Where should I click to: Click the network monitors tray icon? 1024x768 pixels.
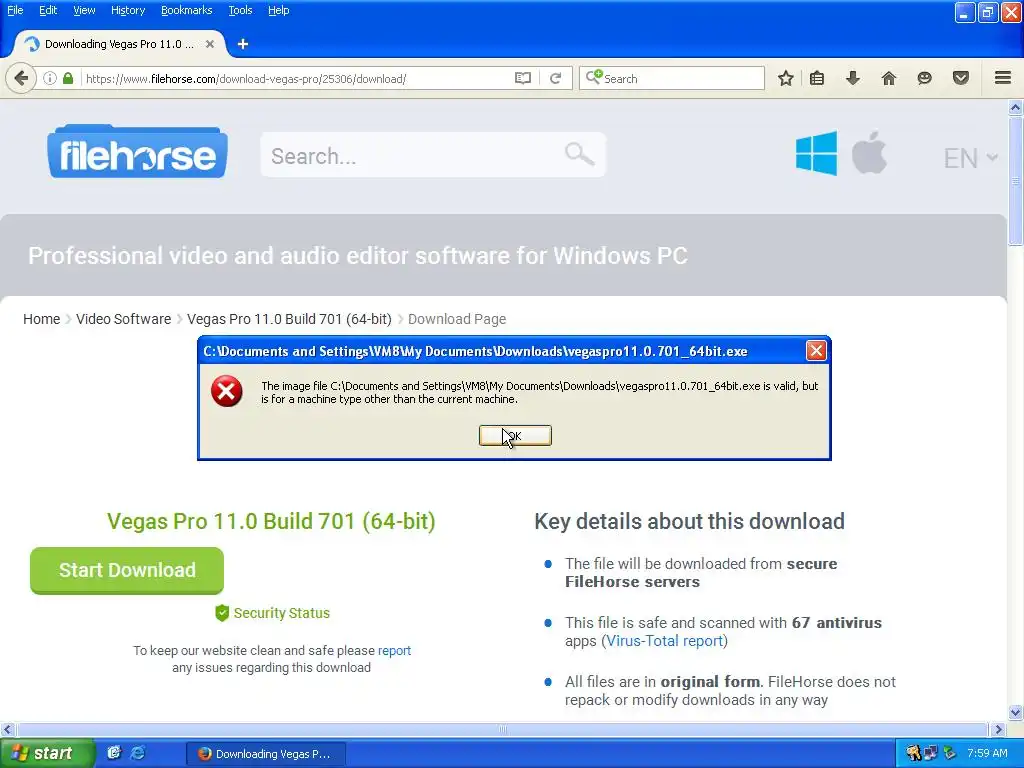(x=931, y=753)
